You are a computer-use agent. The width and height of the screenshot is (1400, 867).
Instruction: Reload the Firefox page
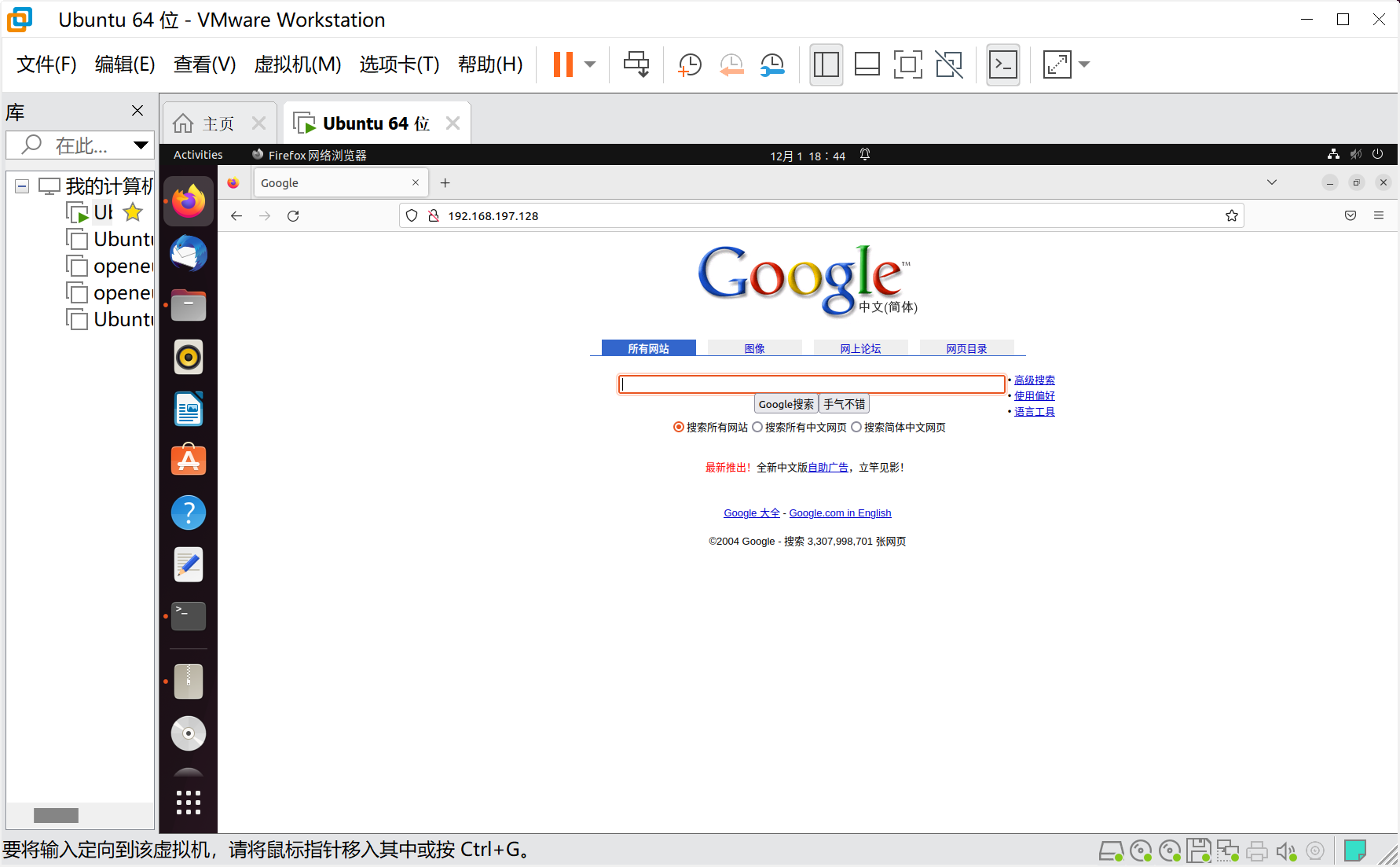click(x=293, y=216)
